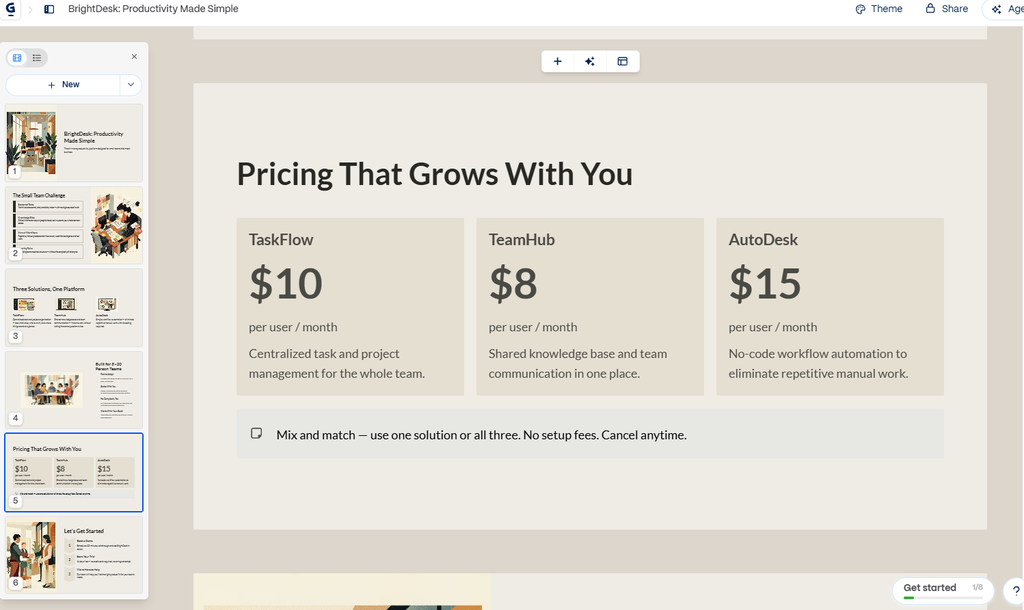Edit TaskFlow description about centralized task management
This screenshot has width=1024, height=610.
337,363
